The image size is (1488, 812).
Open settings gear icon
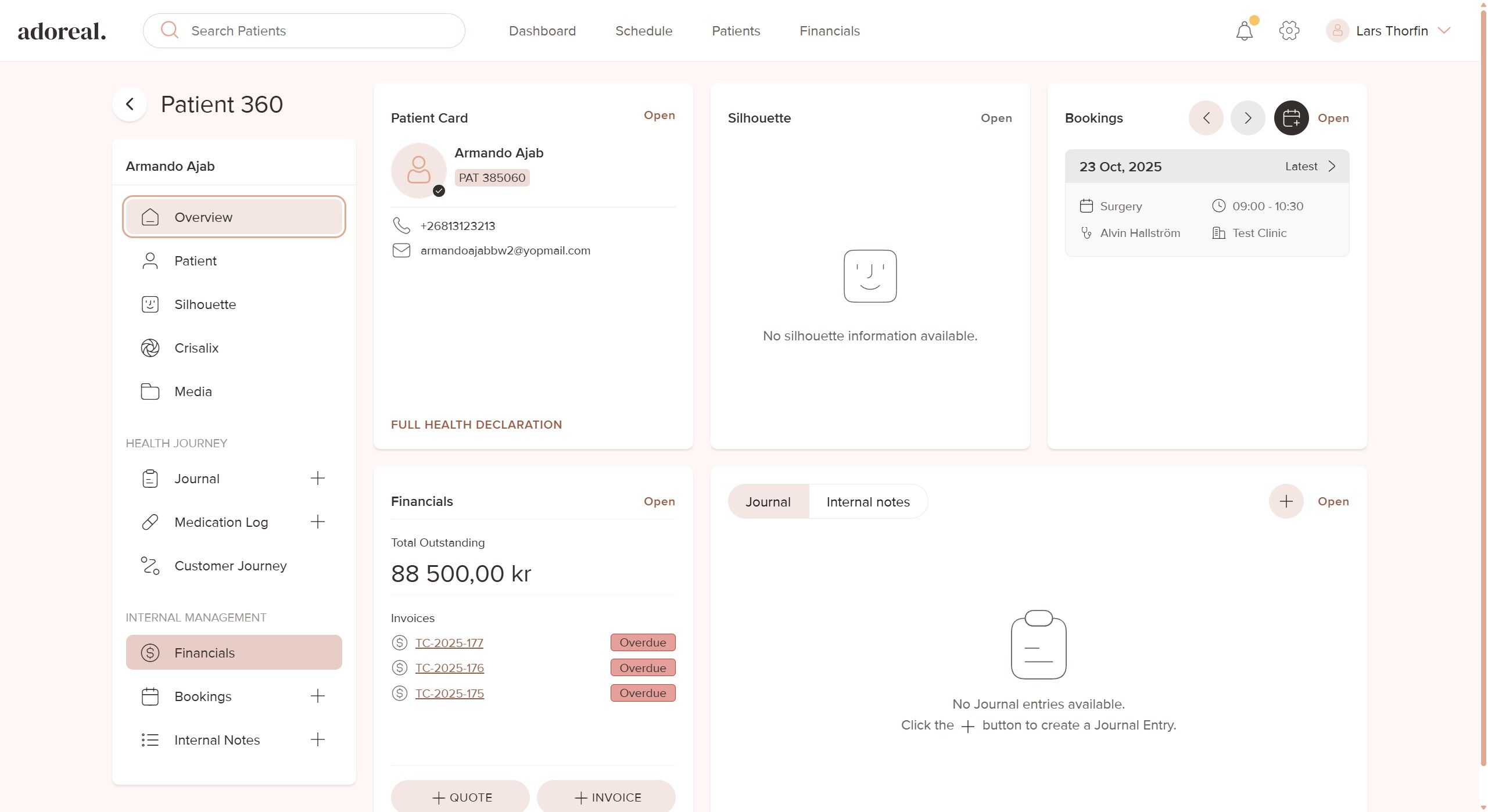(1289, 31)
